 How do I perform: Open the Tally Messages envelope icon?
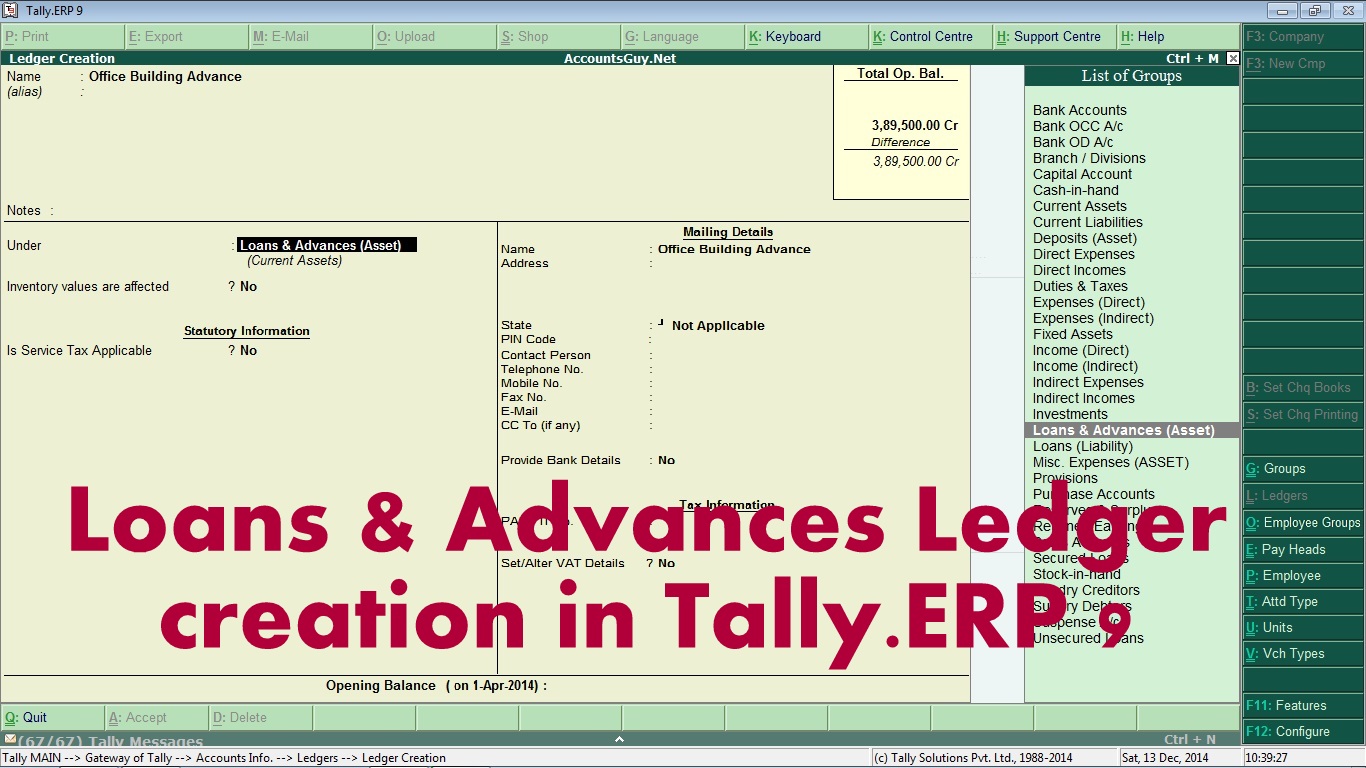[x=10, y=740]
